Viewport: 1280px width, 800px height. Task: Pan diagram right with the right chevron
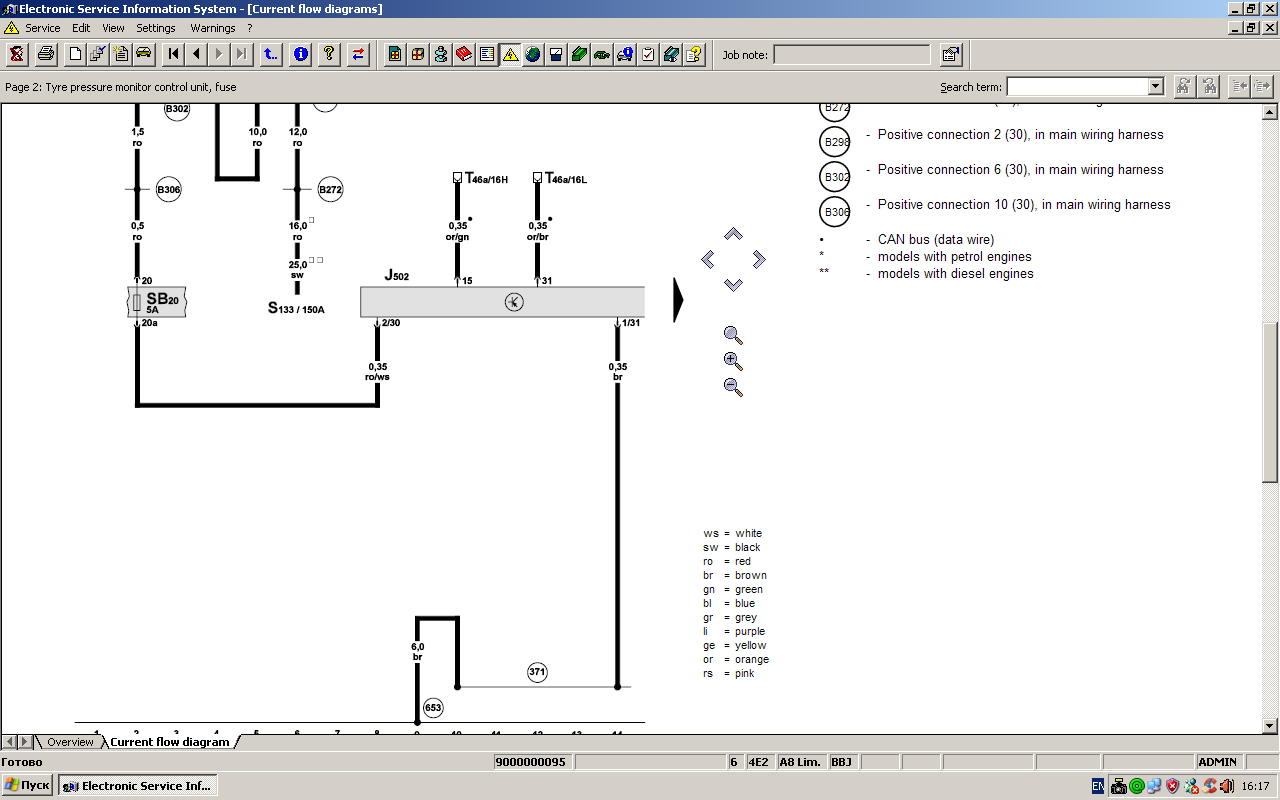point(759,259)
